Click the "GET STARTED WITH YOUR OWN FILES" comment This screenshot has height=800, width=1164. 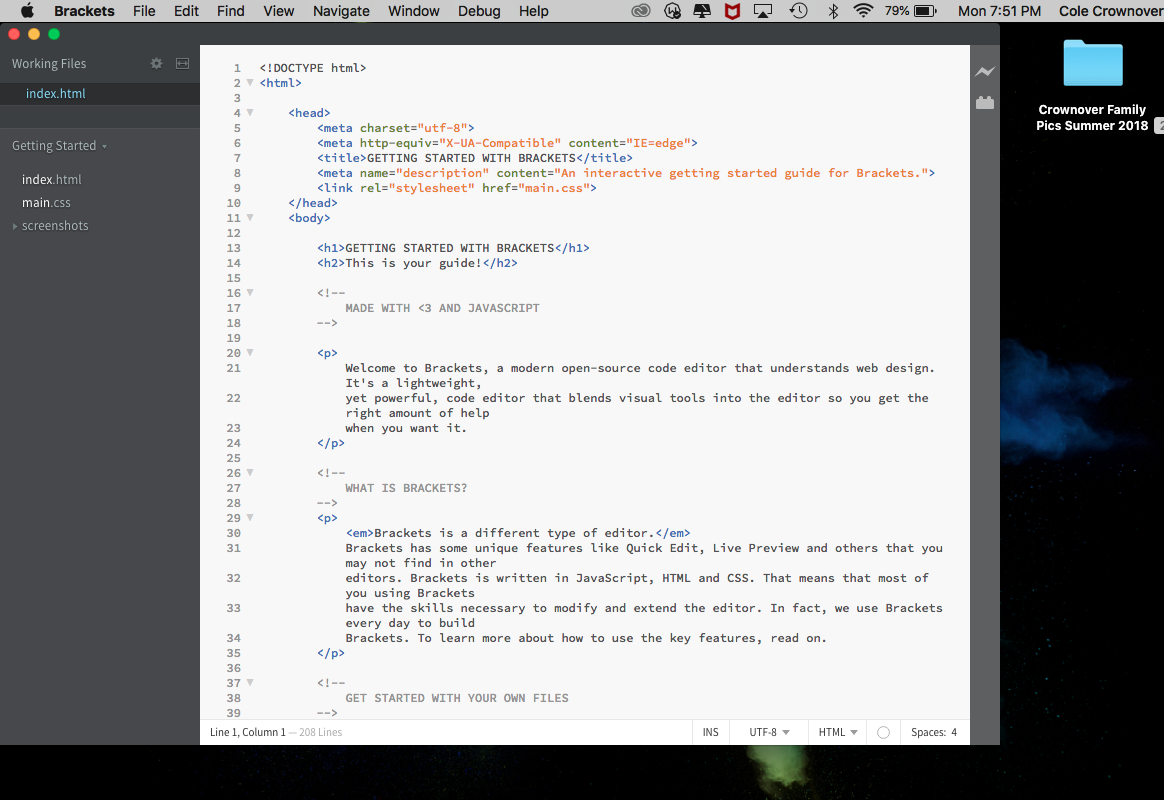pos(457,698)
